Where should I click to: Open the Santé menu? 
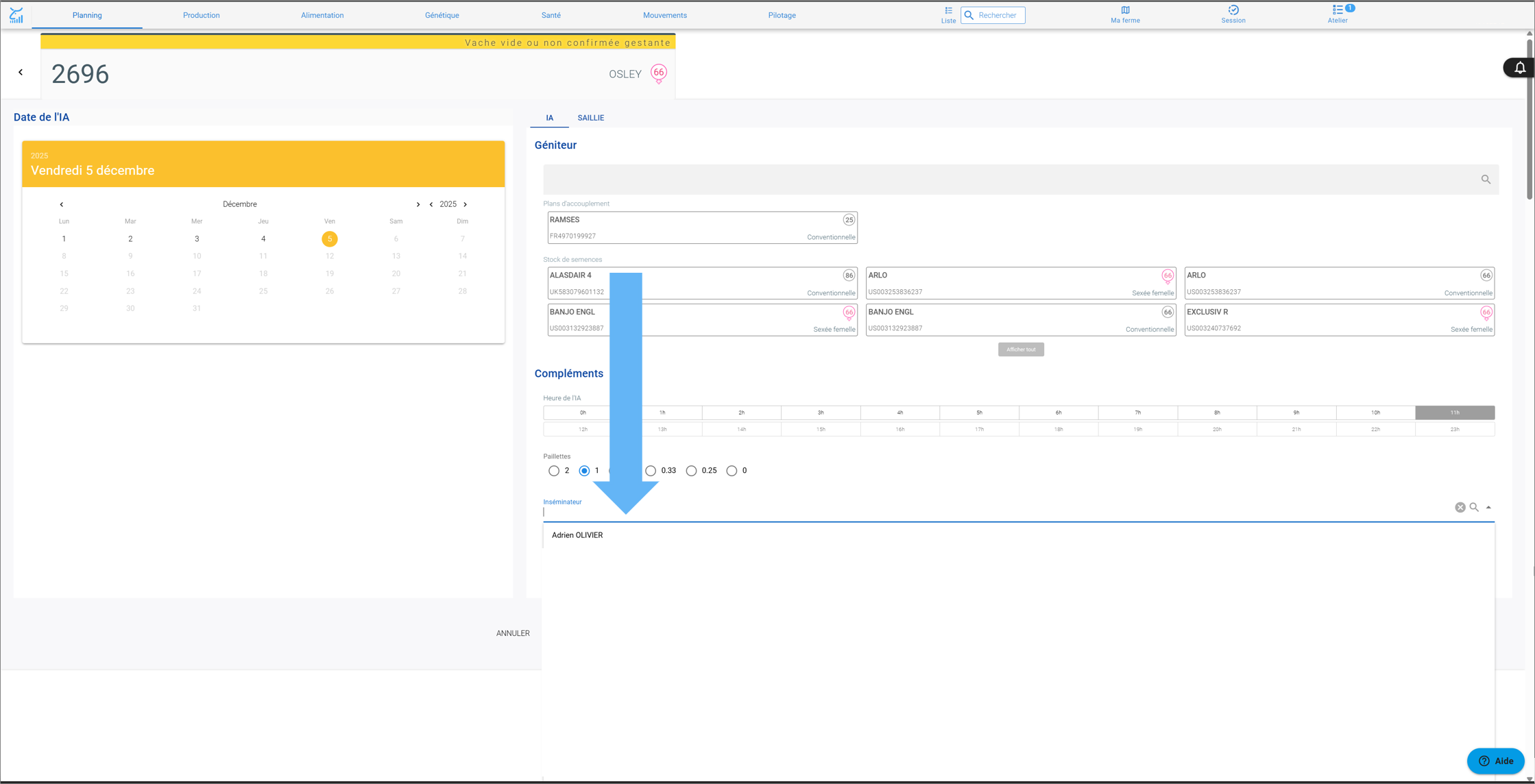tap(551, 15)
